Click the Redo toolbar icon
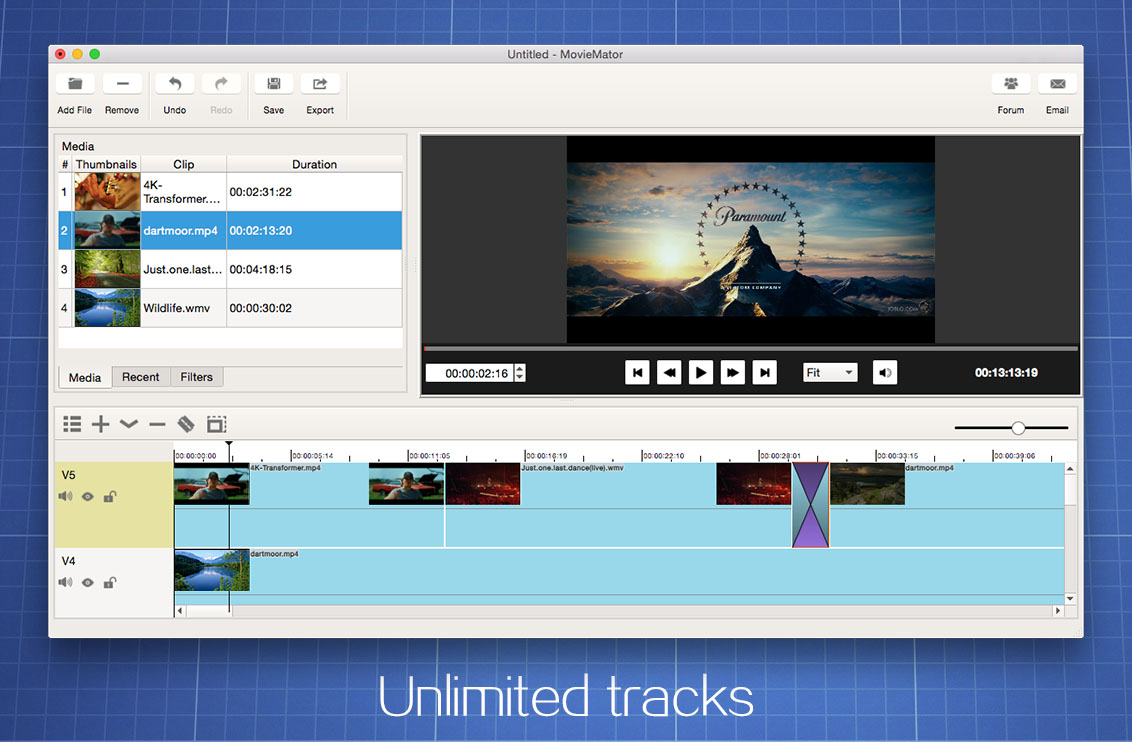The height and width of the screenshot is (742, 1132). click(x=221, y=84)
